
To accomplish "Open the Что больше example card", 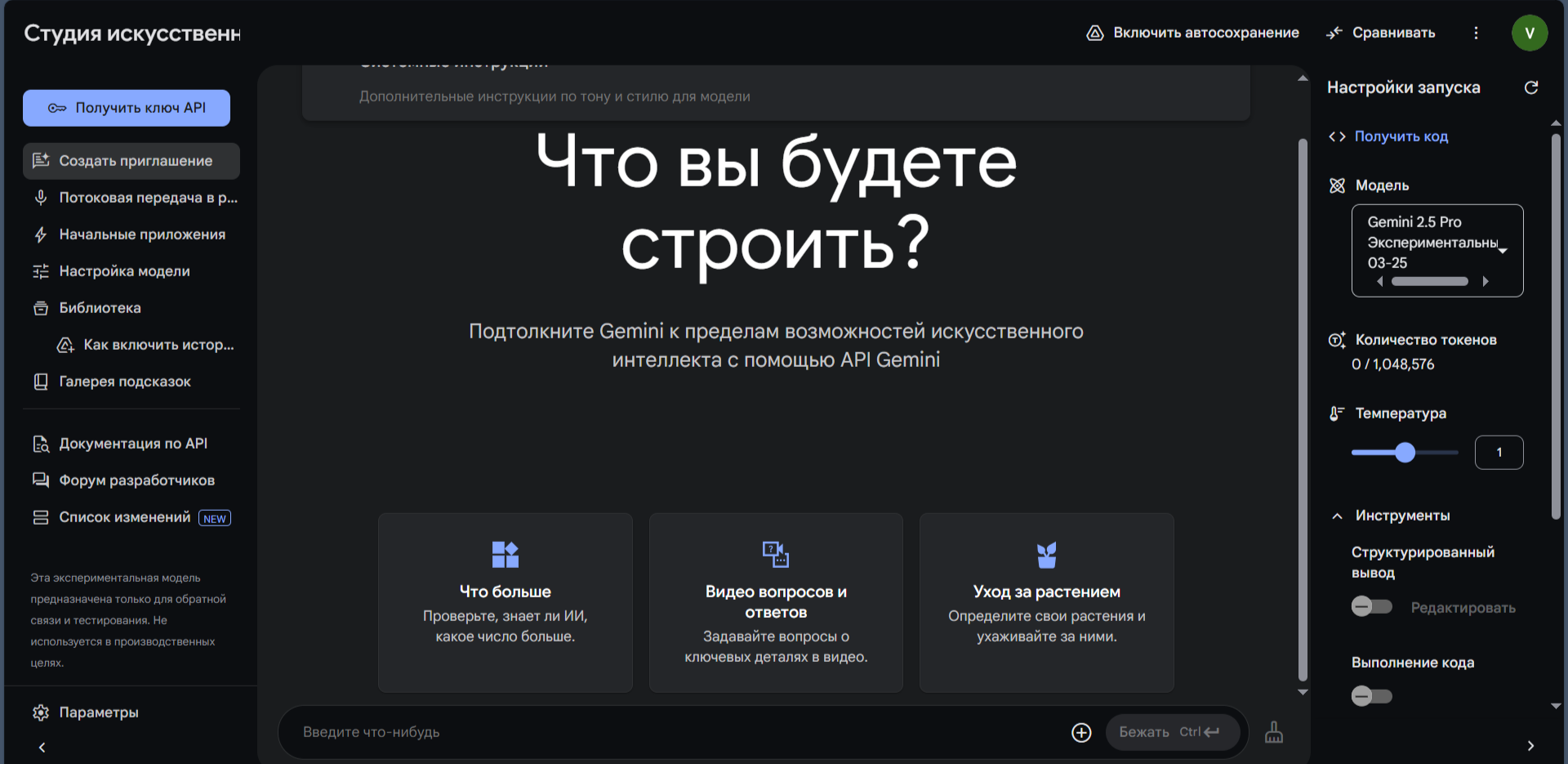I will pyautogui.click(x=506, y=602).
